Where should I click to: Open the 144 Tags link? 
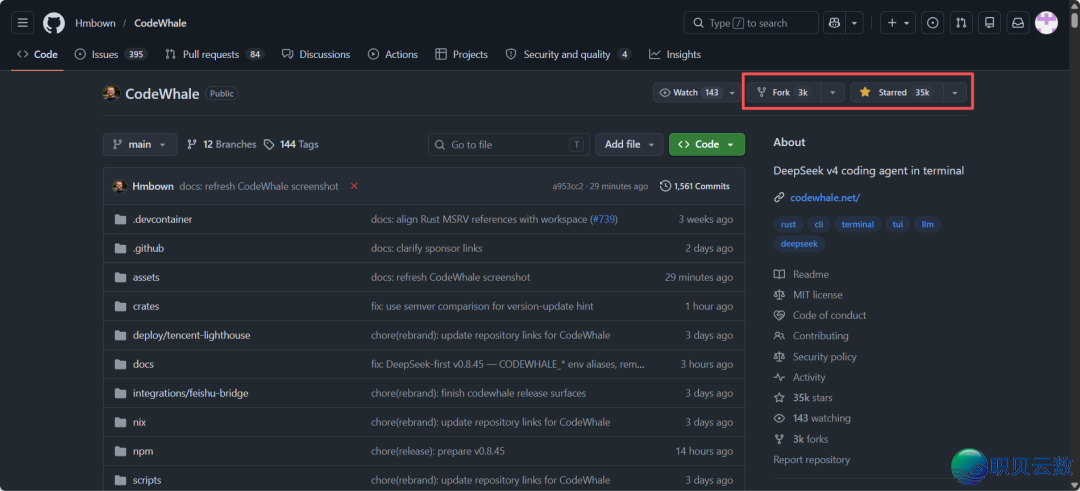(291, 145)
